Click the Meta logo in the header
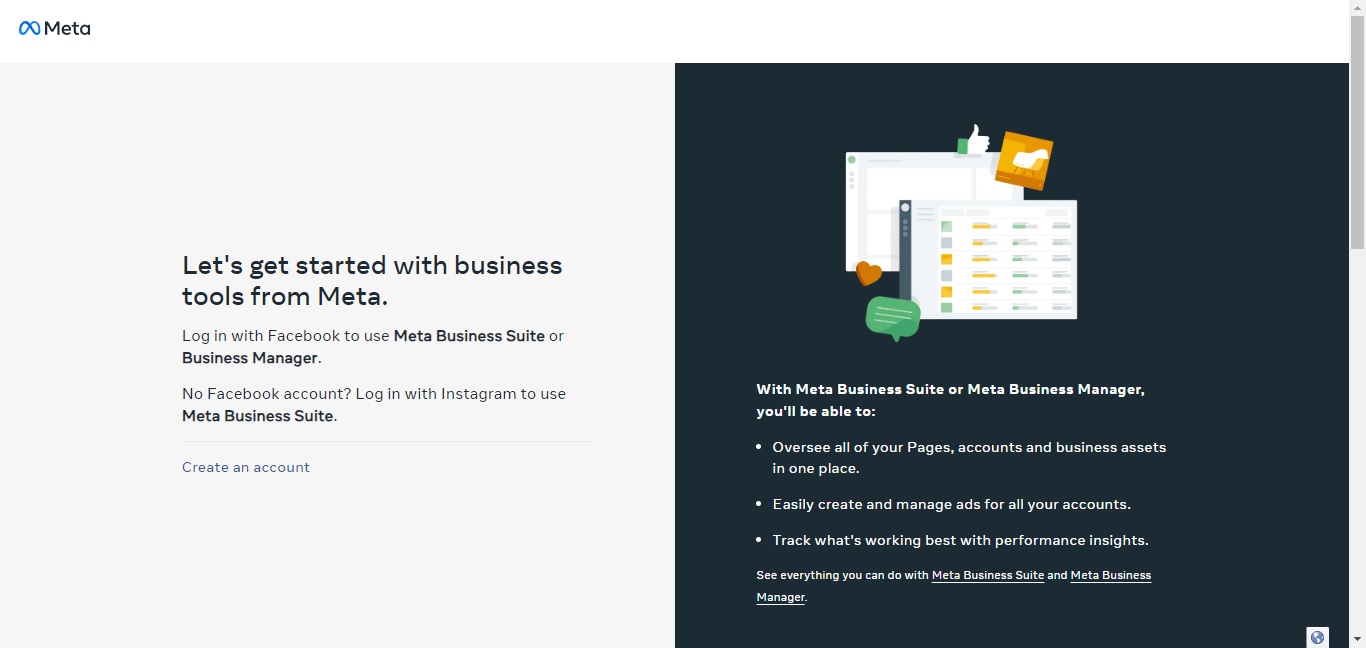 [x=54, y=28]
